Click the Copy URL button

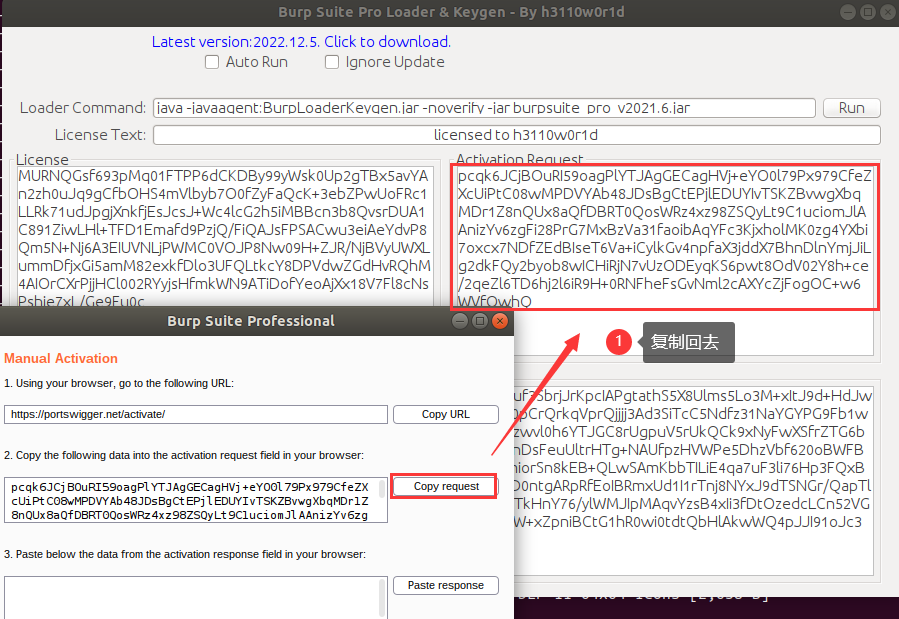(x=445, y=414)
